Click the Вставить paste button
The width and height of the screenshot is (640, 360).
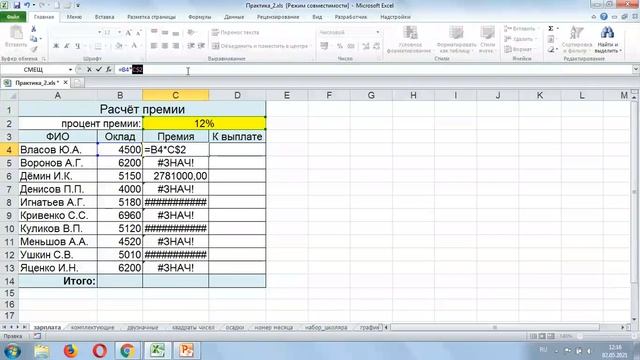point(16,37)
